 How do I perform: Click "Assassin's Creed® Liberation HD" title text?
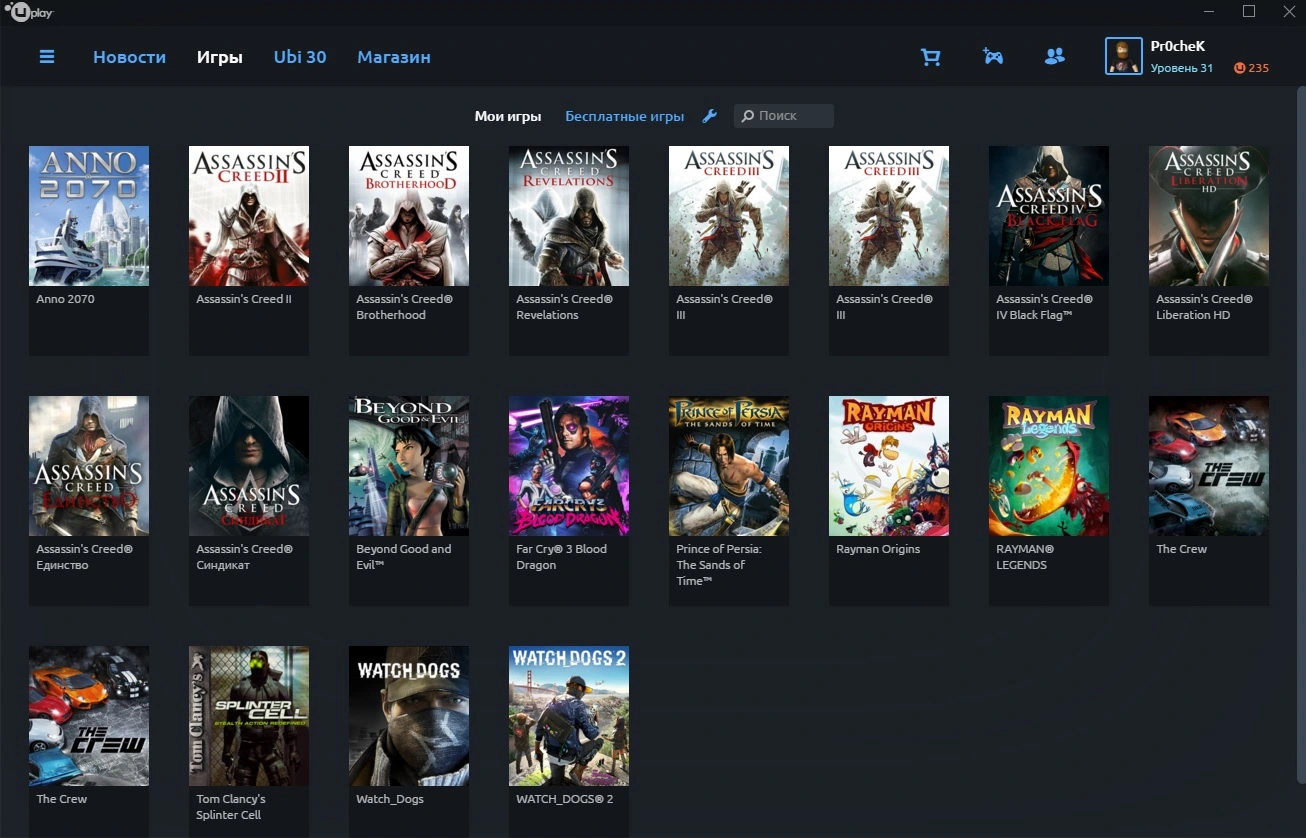[1205, 307]
